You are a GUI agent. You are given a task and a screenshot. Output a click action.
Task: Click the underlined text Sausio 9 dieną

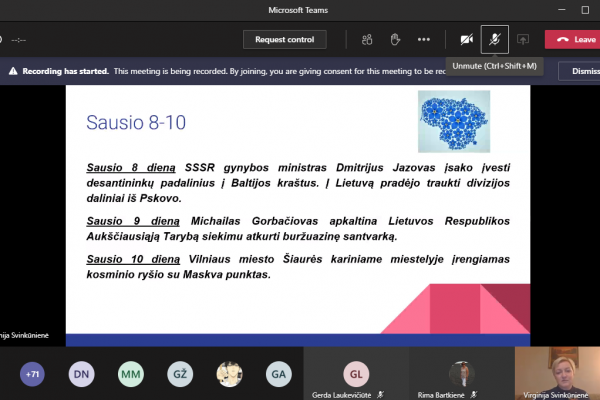click(133, 221)
